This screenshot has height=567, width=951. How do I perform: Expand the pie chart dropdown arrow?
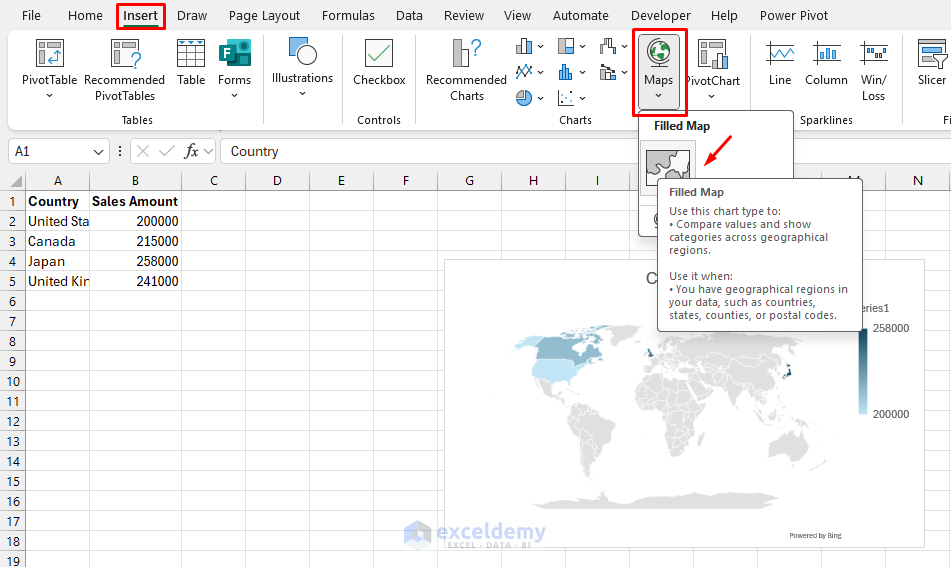(540, 98)
